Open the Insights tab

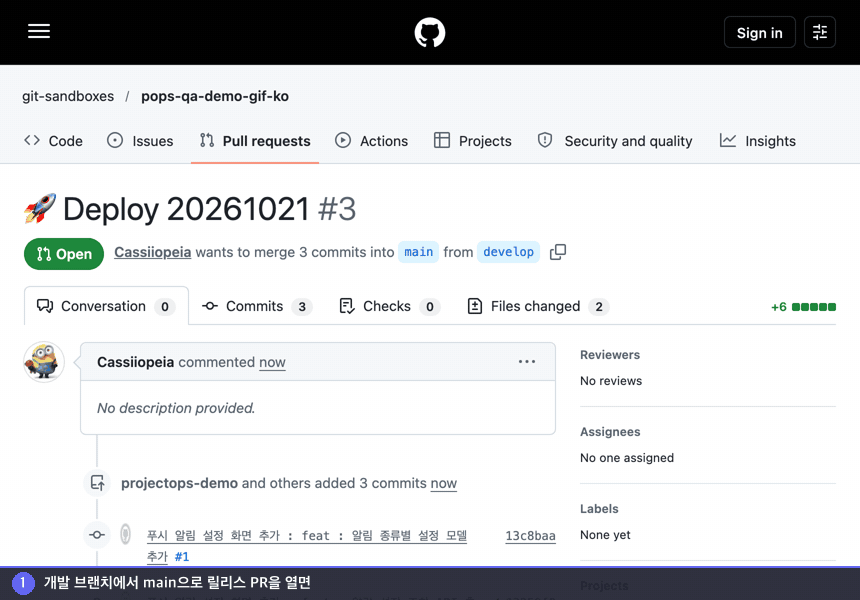pyautogui.click(x=757, y=141)
